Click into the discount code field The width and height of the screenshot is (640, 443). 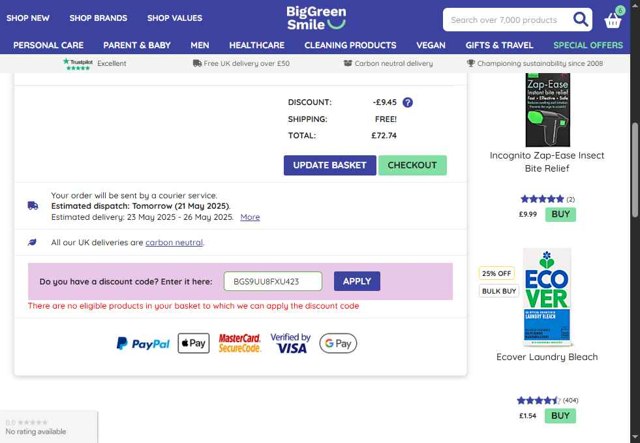(273, 281)
